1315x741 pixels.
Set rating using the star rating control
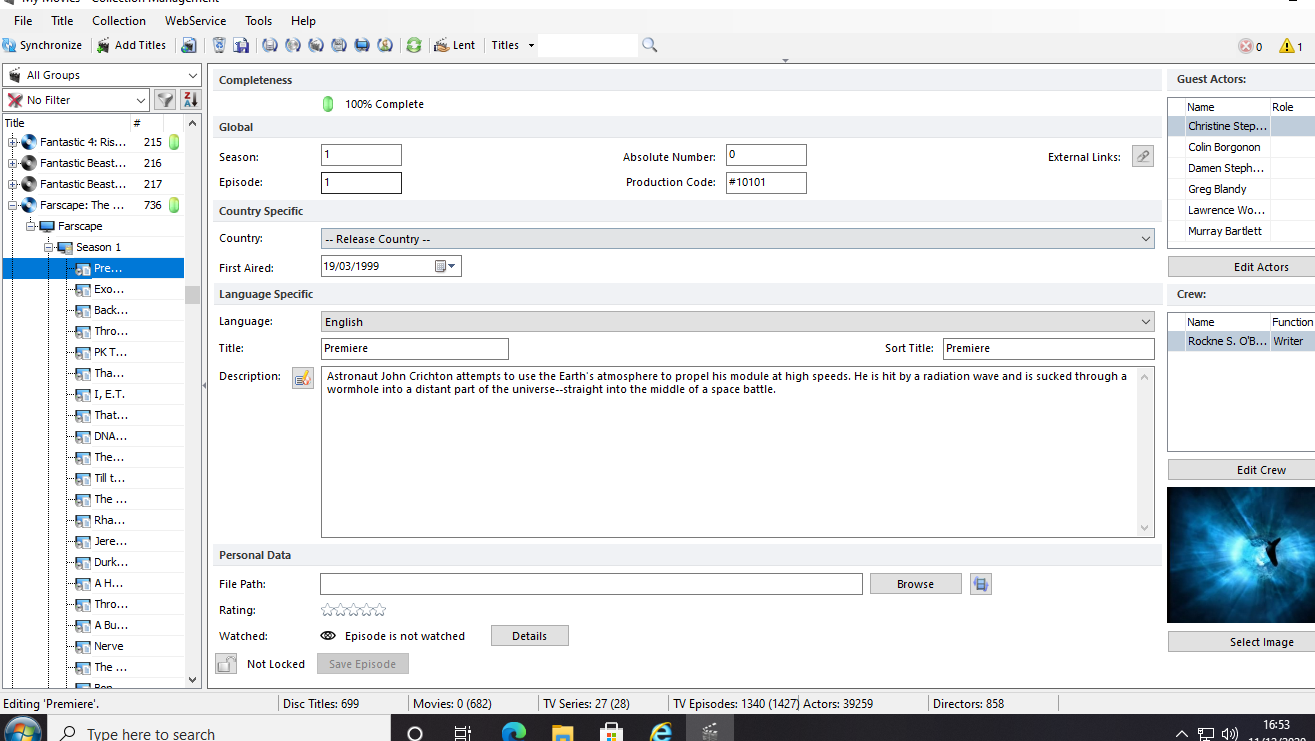pos(353,610)
